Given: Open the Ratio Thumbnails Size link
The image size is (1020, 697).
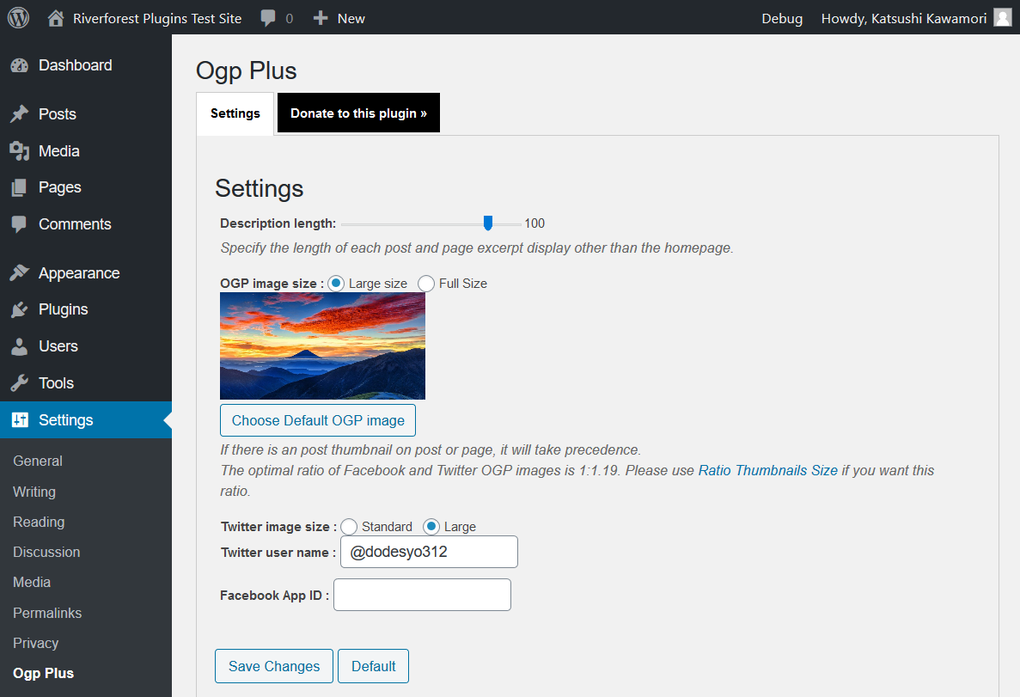Looking at the screenshot, I should [x=767, y=470].
